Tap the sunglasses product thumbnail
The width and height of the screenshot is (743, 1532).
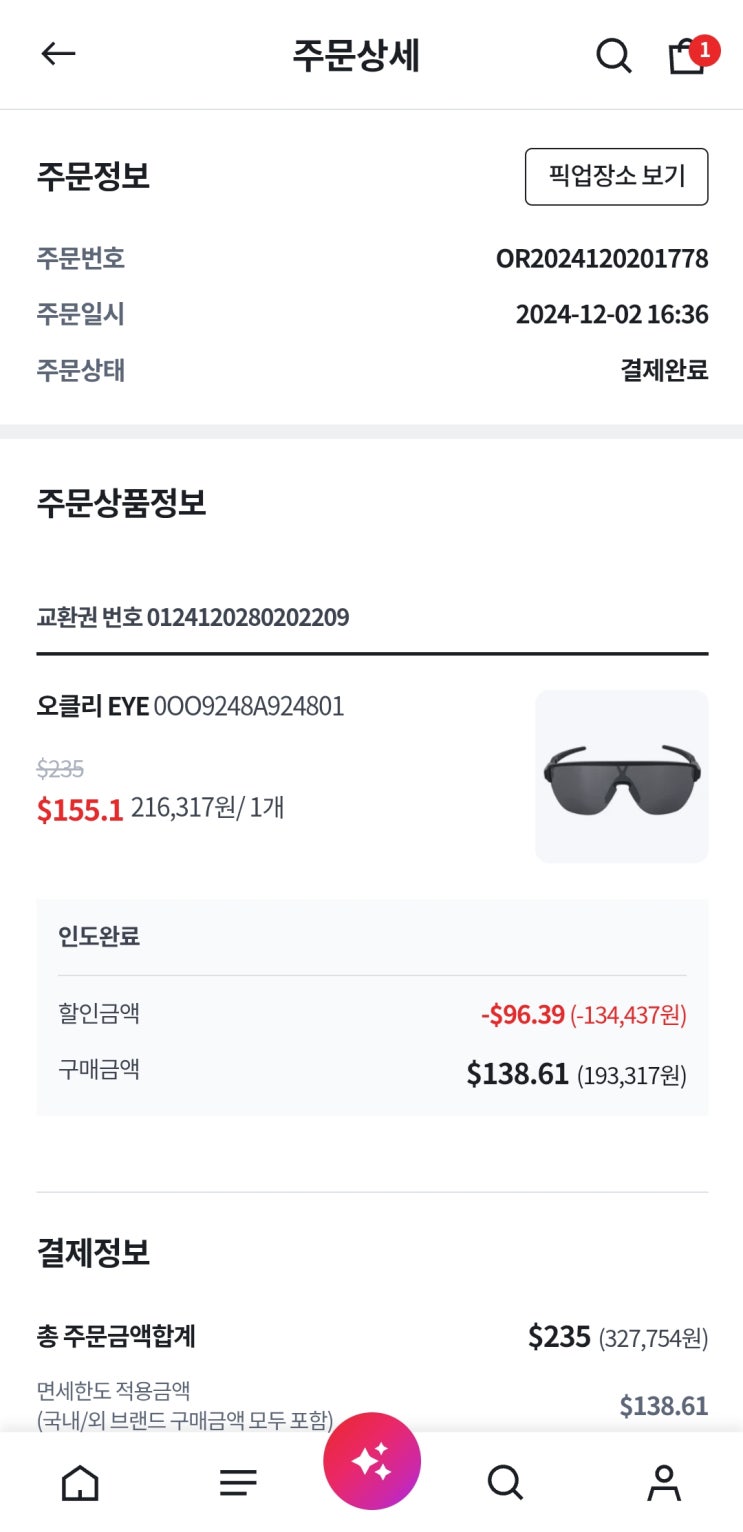(621, 776)
